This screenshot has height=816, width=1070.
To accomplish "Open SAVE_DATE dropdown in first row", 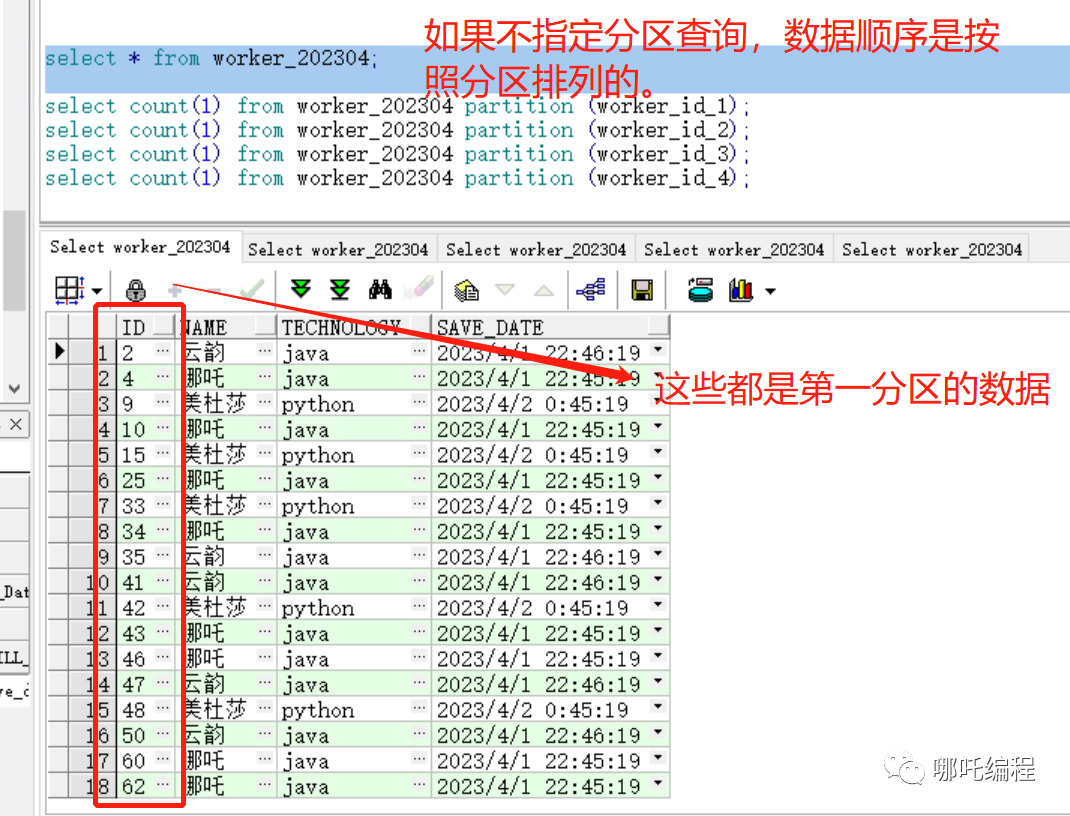I will coord(657,351).
